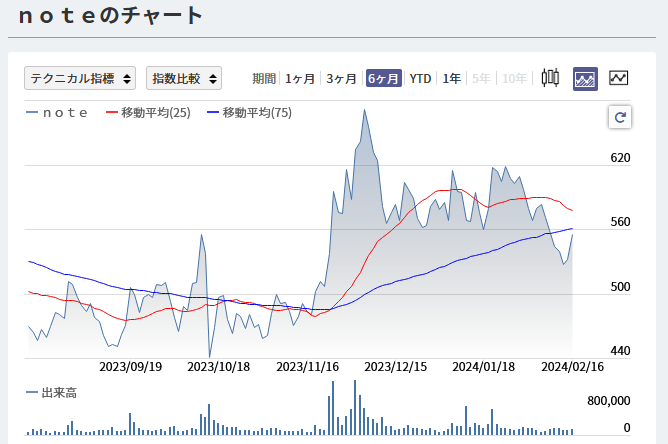
Task: Open the 指数比較 dropdown
Action: pos(184,78)
